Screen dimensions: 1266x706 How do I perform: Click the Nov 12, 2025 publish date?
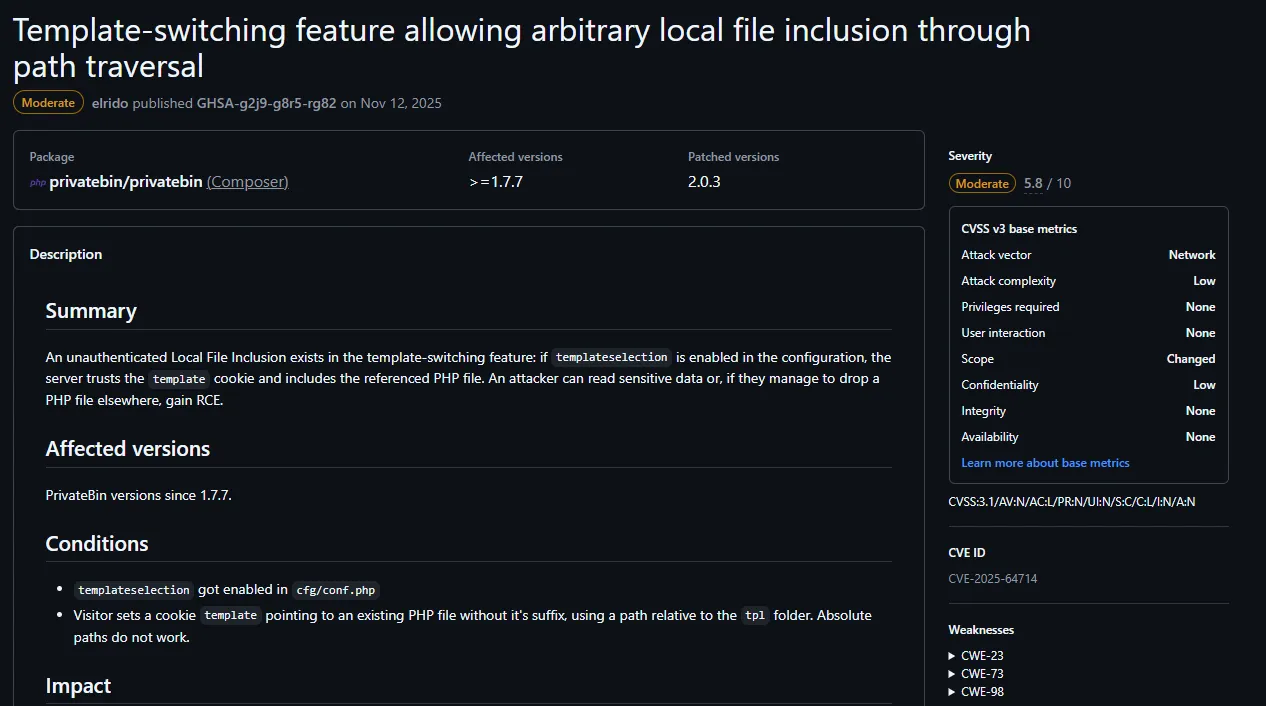[x=401, y=103]
